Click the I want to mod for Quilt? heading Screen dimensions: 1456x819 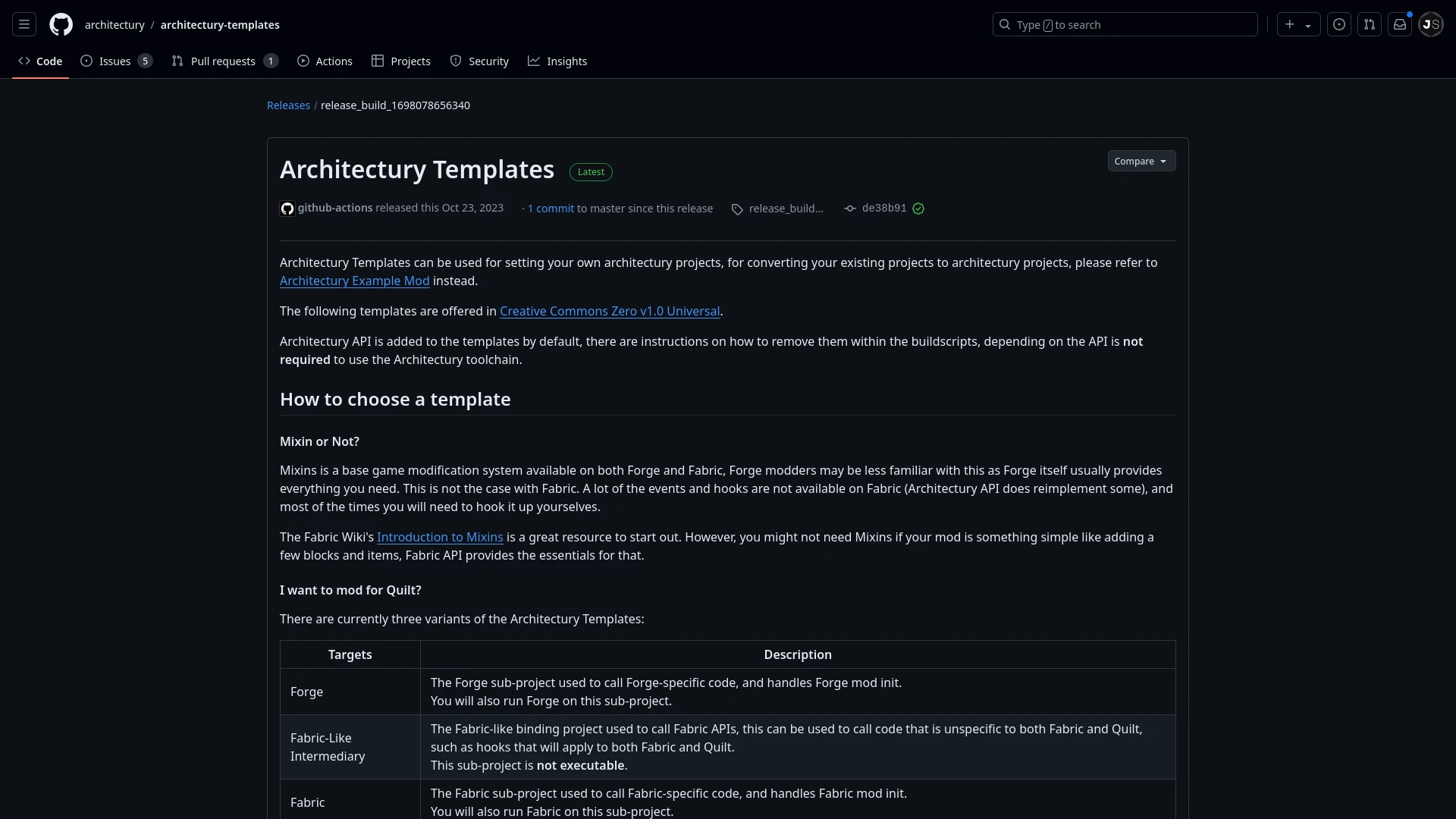pyautogui.click(x=350, y=590)
